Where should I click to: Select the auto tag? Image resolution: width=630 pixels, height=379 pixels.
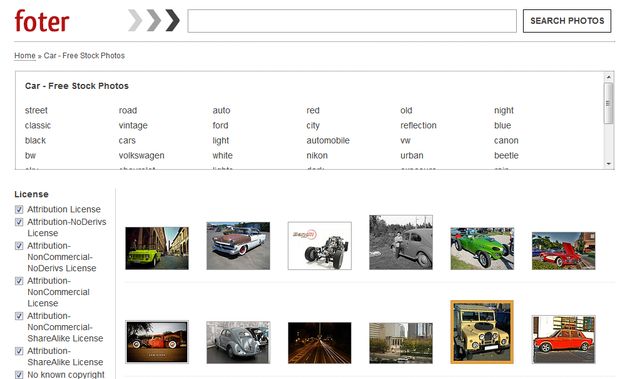pos(221,110)
